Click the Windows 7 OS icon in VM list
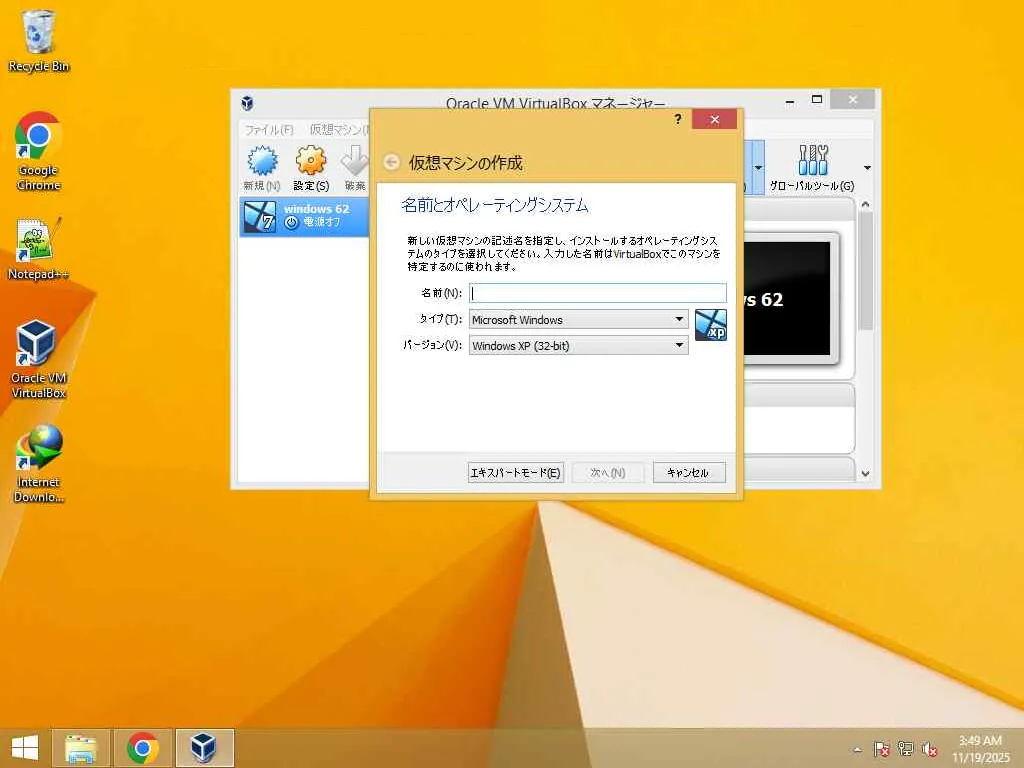Image resolution: width=1024 pixels, height=768 pixels. pyautogui.click(x=259, y=217)
